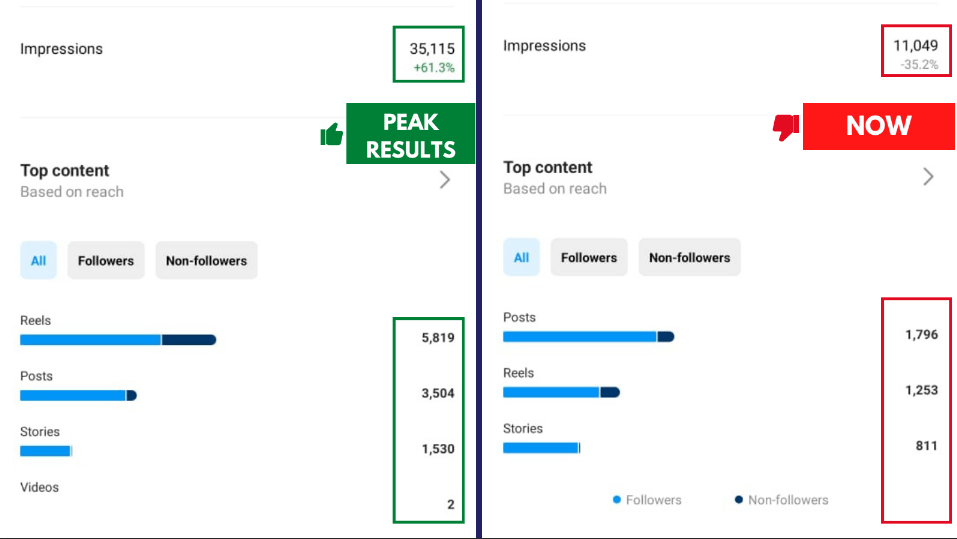This screenshot has width=957, height=539.
Task: Select Followers filter in left panel
Action: pyautogui.click(x=106, y=261)
